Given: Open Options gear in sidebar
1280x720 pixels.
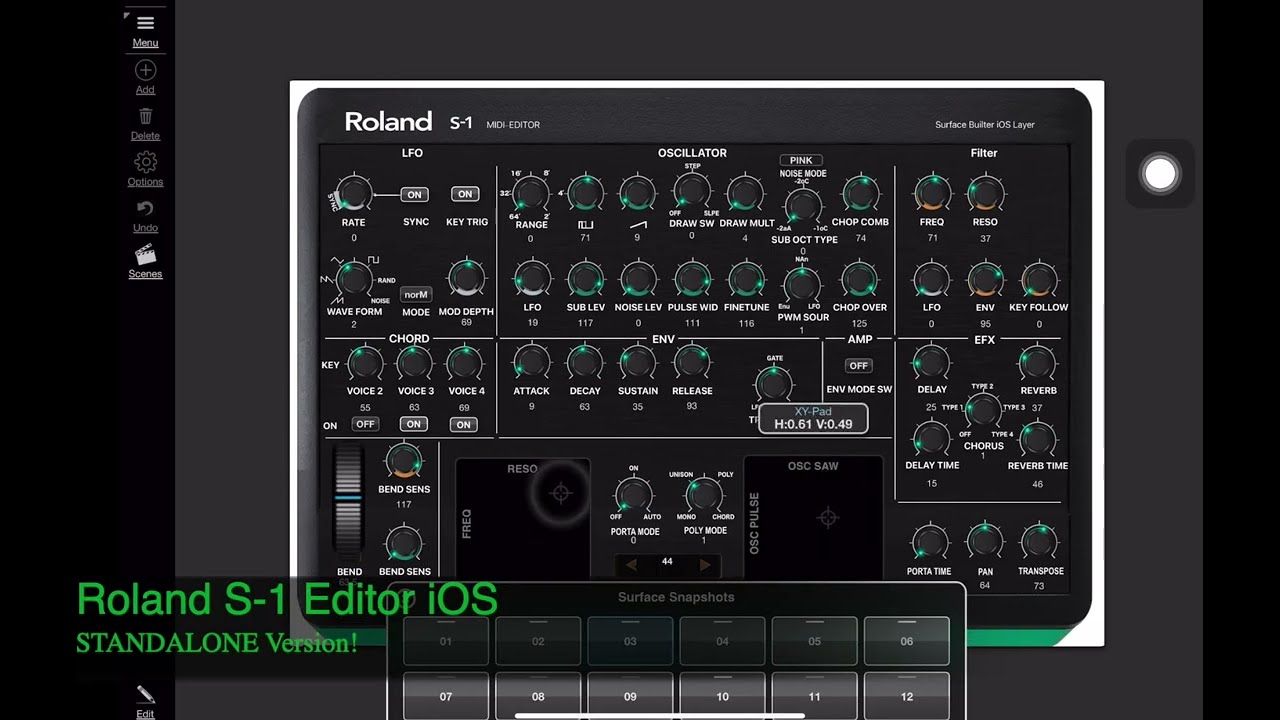Looking at the screenshot, I should 145,162.
